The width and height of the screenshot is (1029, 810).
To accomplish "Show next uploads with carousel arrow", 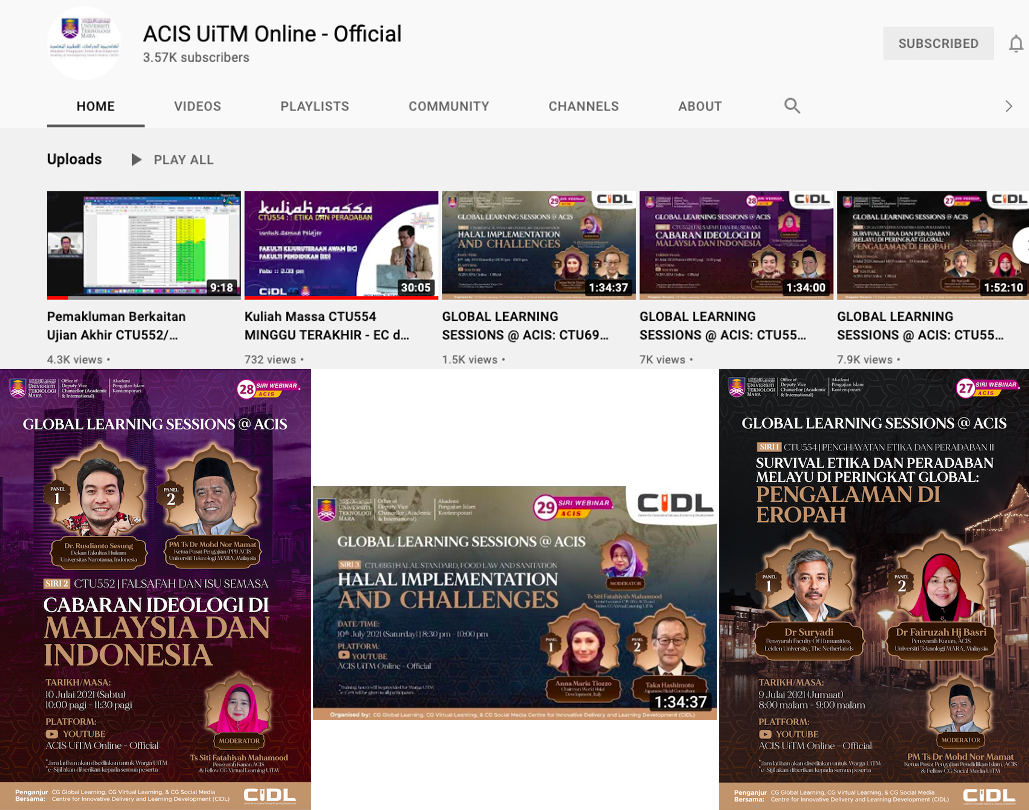I will [x=1022, y=245].
